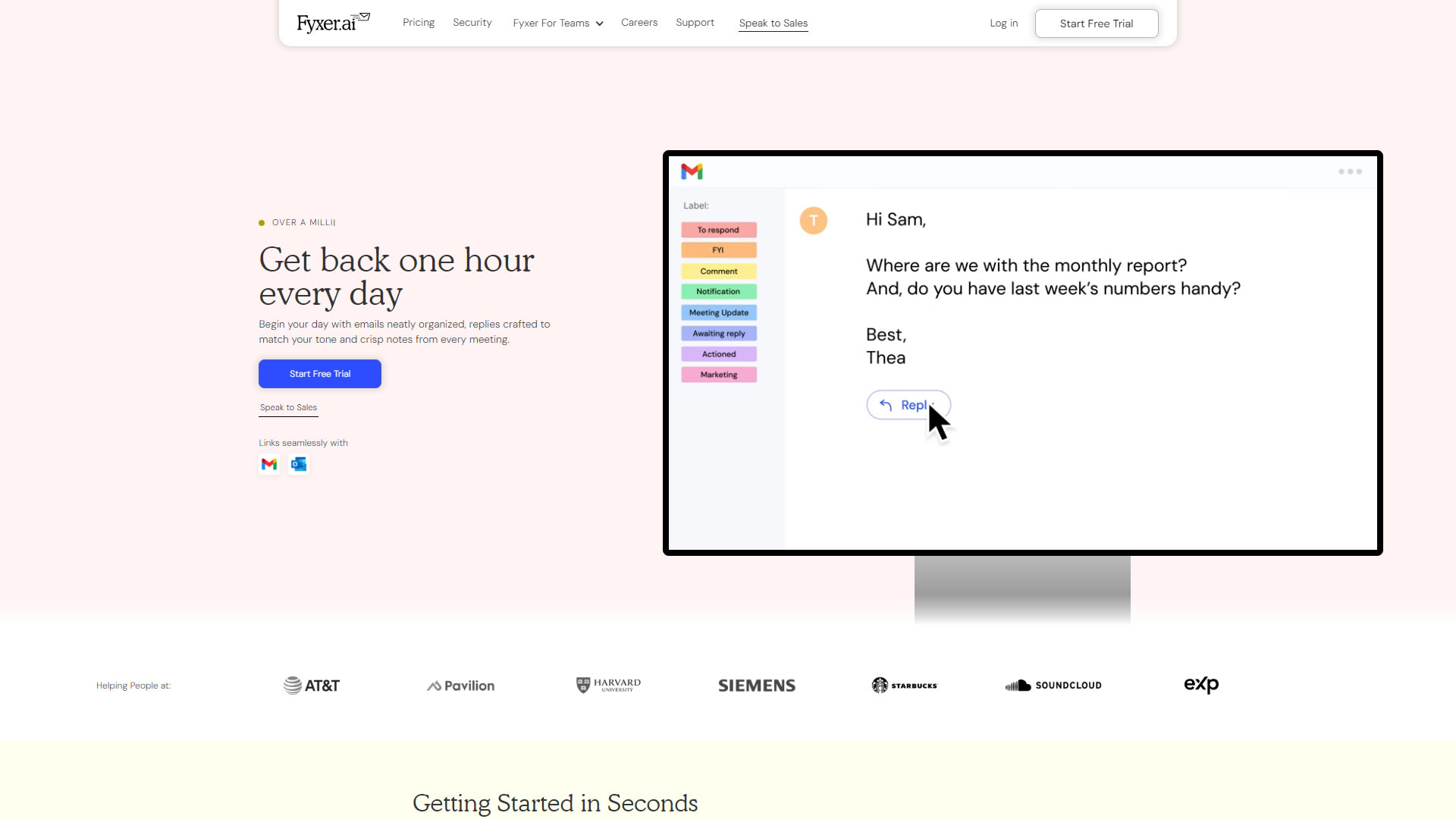Click the orange T sender avatar
The image size is (1456, 819).
coord(813,221)
